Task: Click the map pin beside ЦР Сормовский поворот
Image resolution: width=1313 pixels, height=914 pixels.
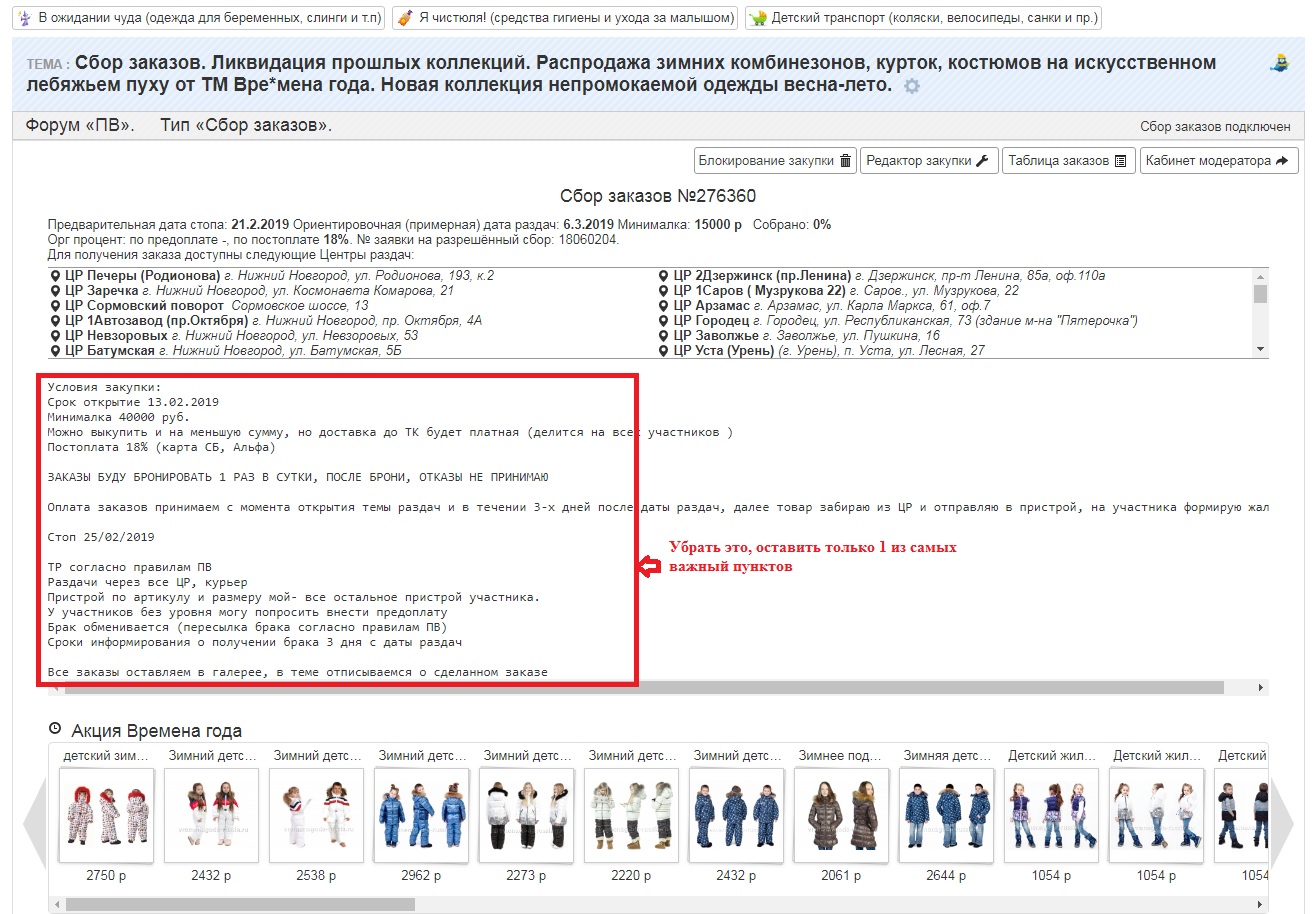Action: pos(55,306)
